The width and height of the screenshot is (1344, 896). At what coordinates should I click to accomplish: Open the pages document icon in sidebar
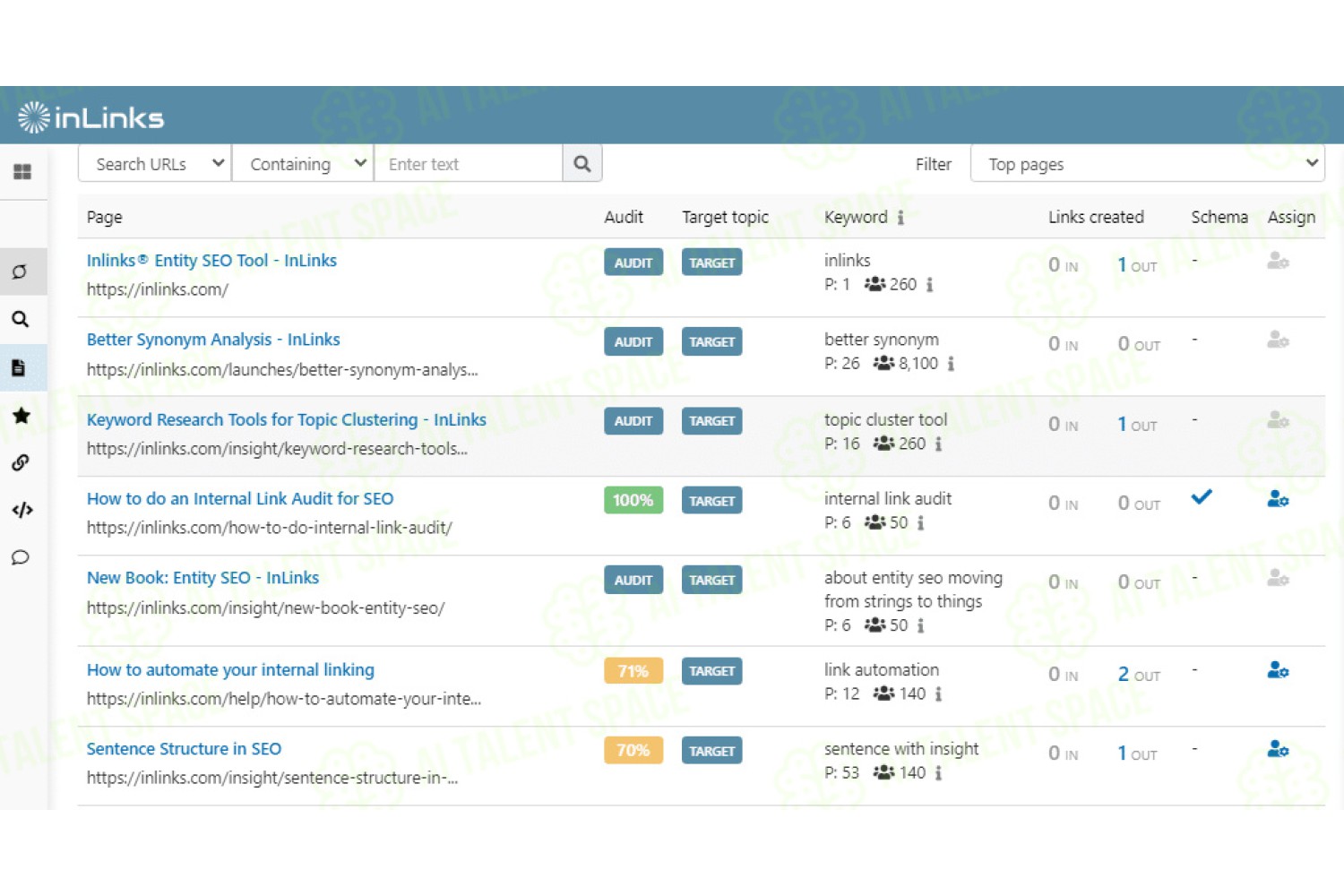pos(19,367)
